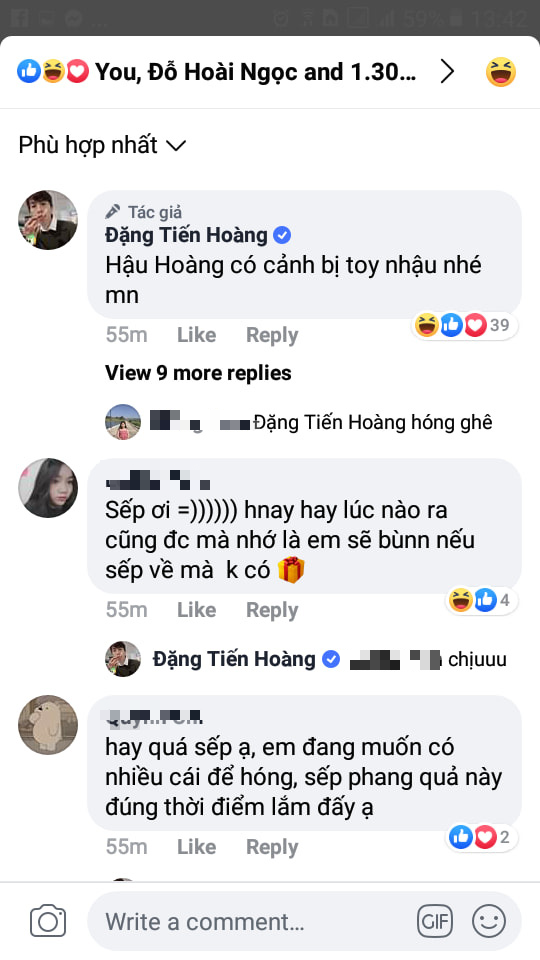Expand View 9 more replies
The width and height of the screenshot is (540, 960).
click(x=198, y=373)
